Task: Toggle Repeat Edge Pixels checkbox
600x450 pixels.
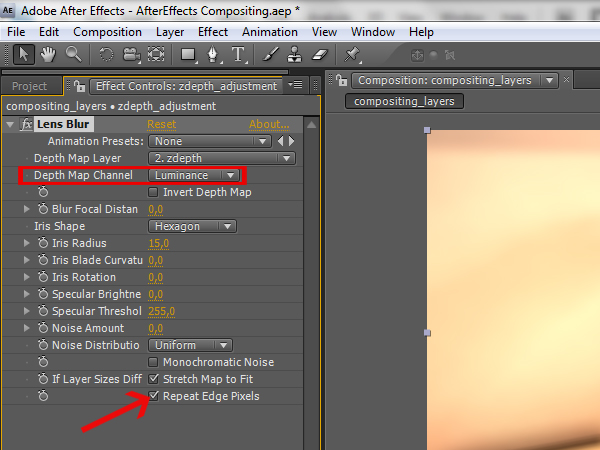Action: click(154, 396)
